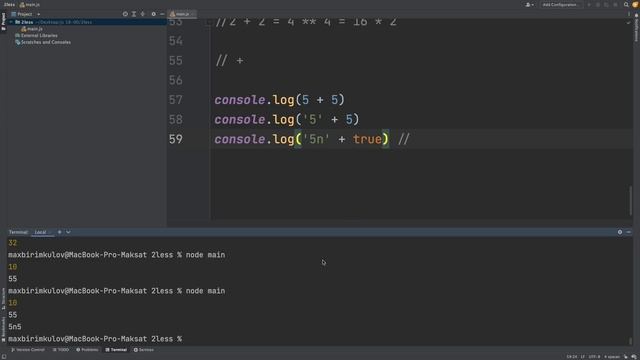Click the Terminal tool window button
The height and width of the screenshot is (360, 640).
116,350
